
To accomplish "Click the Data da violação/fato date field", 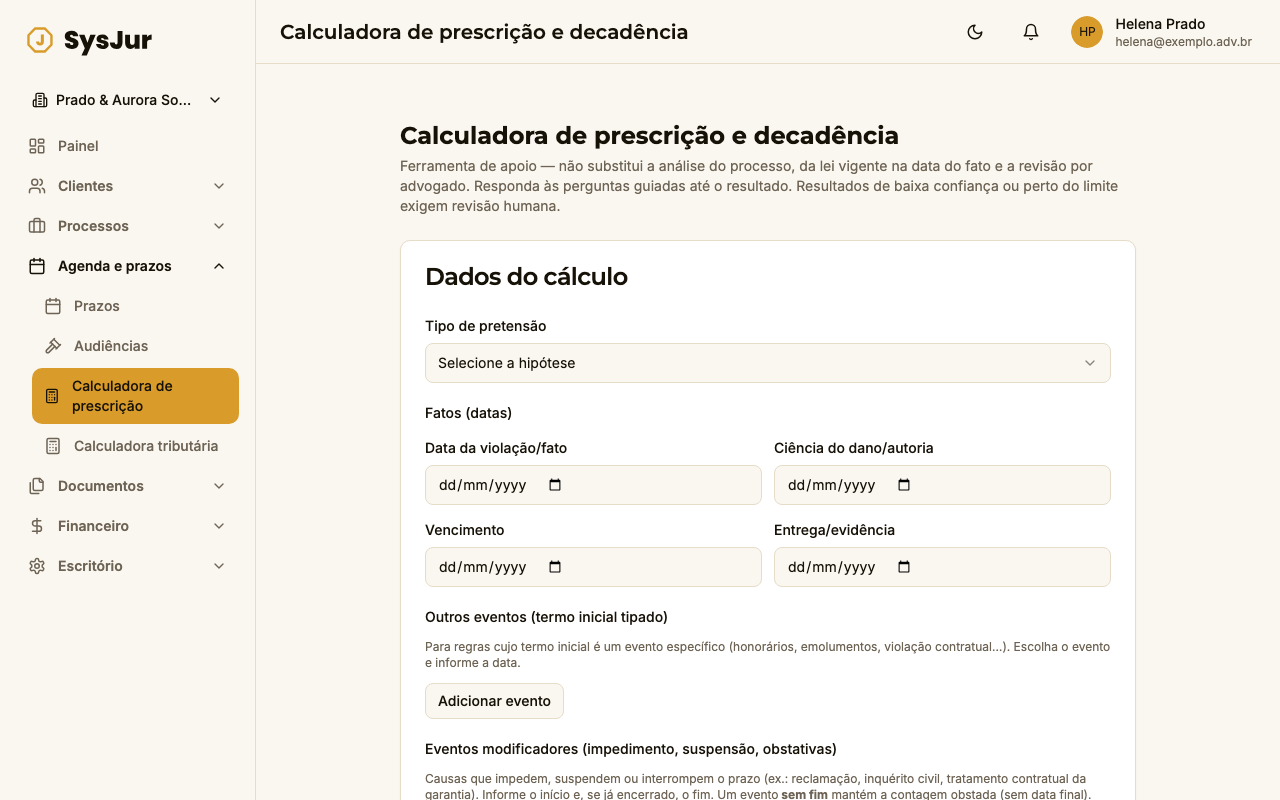I will [x=593, y=485].
